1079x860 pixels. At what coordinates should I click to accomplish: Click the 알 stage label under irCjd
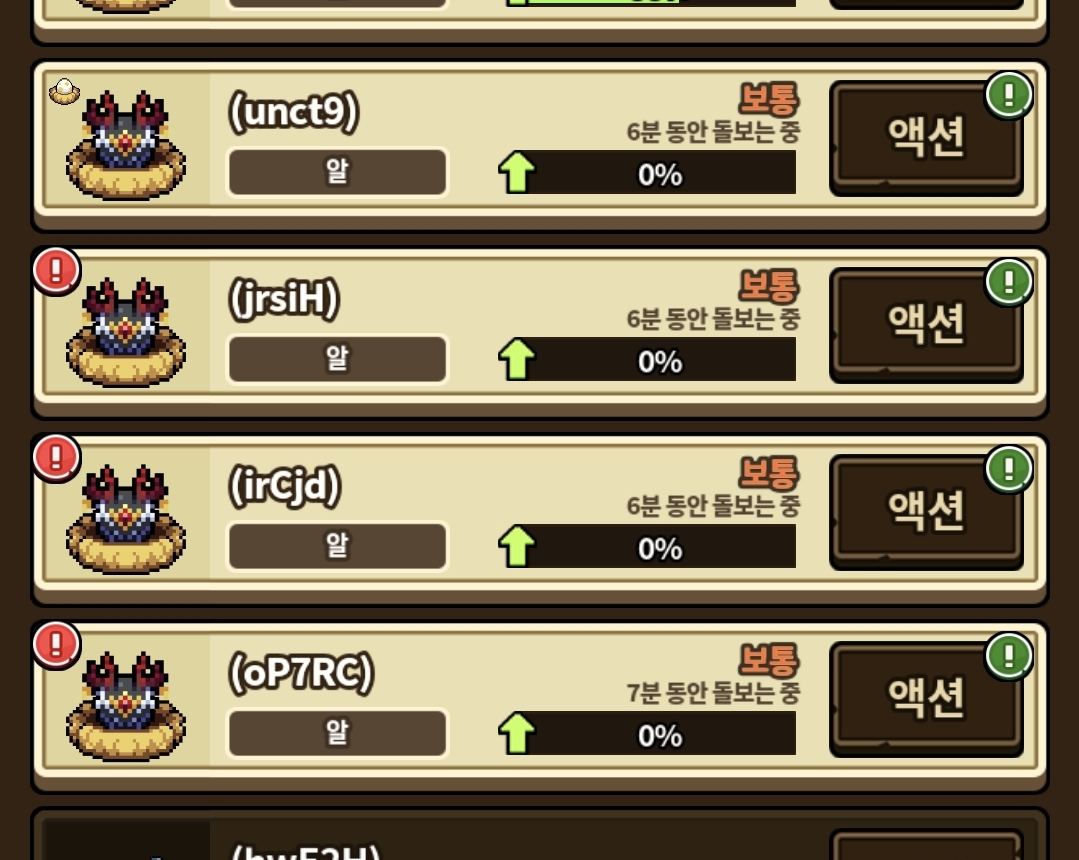pos(337,546)
